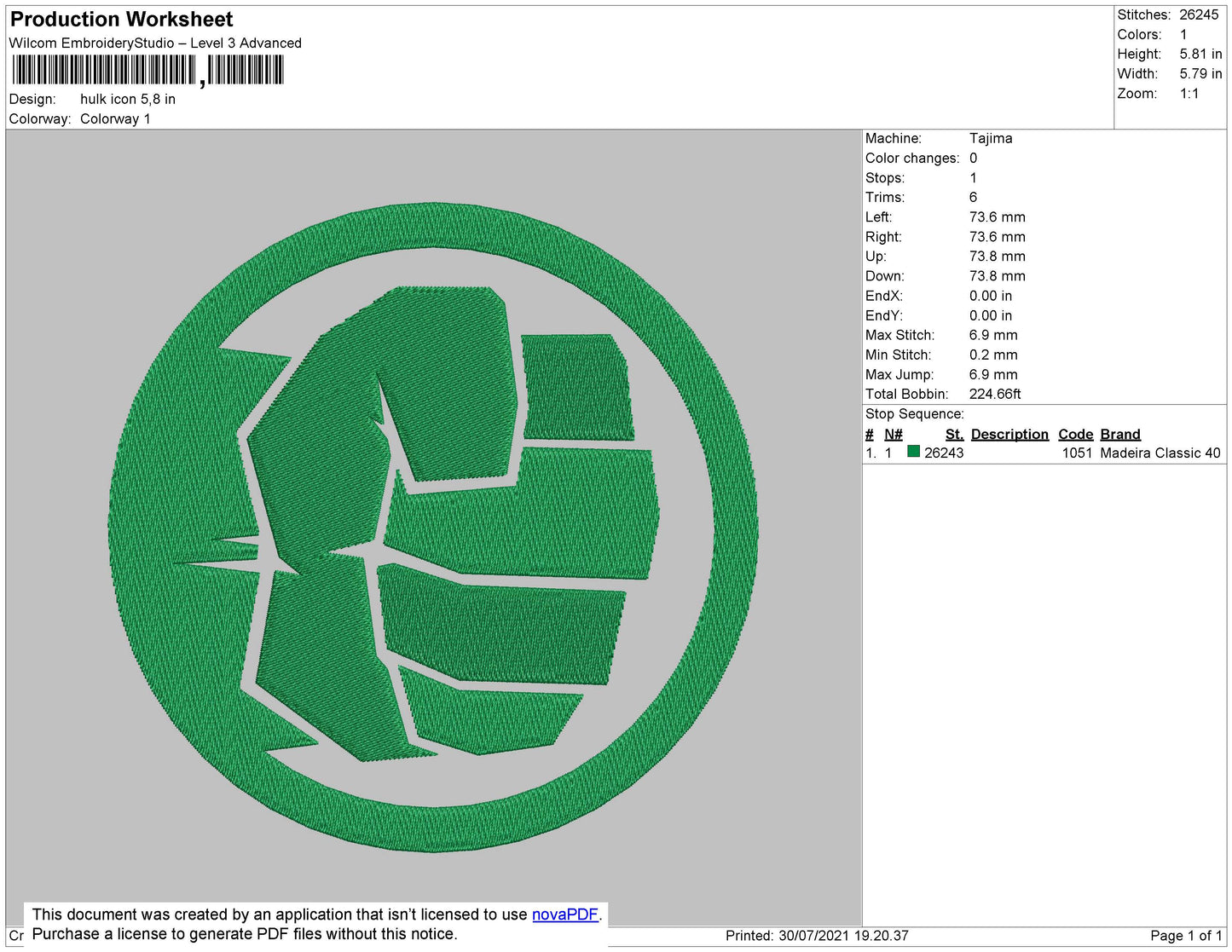Click the Trims value 6
Image resolution: width=1232 pixels, height=952 pixels.
[x=973, y=197]
